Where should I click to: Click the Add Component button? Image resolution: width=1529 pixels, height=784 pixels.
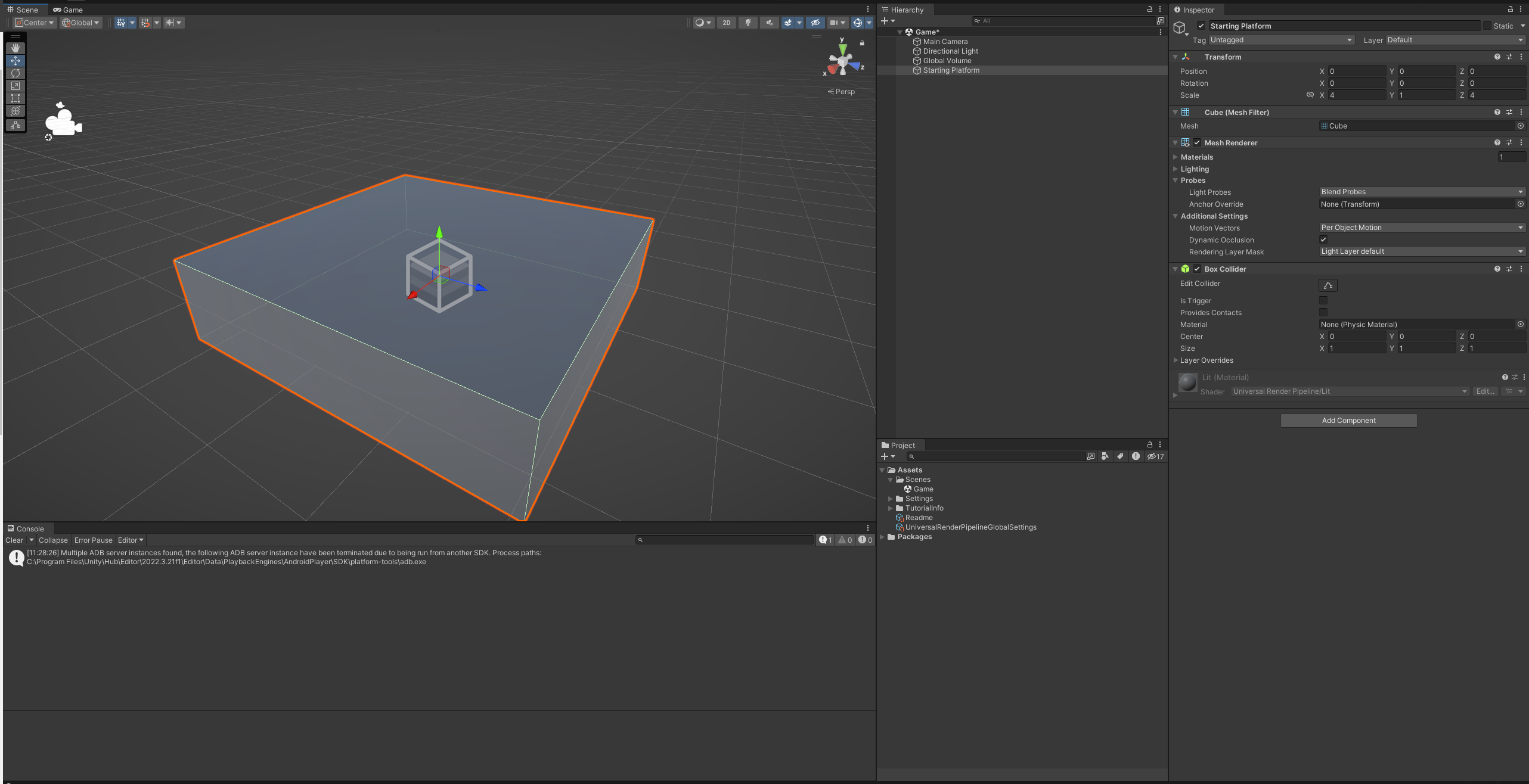click(x=1348, y=421)
